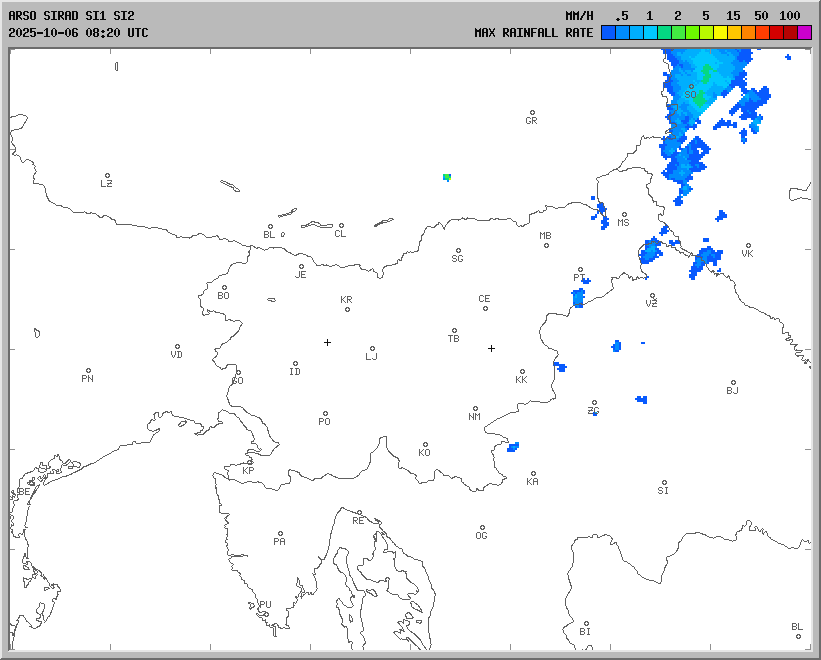Viewport: 821px width, 660px height.
Task: Select the first dark blue legend swatch
Action: 608,32
